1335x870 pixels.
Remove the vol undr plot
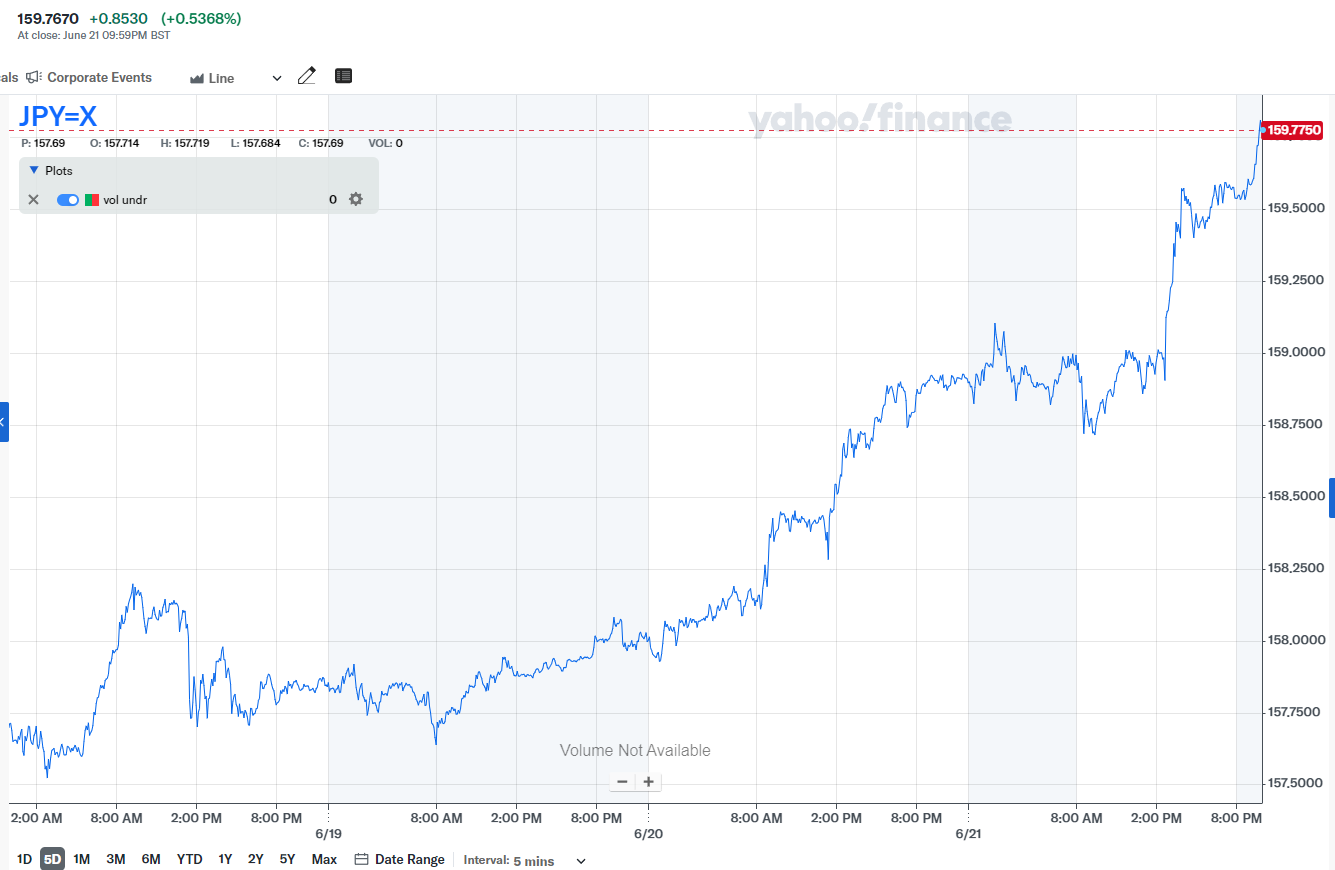(x=33, y=200)
